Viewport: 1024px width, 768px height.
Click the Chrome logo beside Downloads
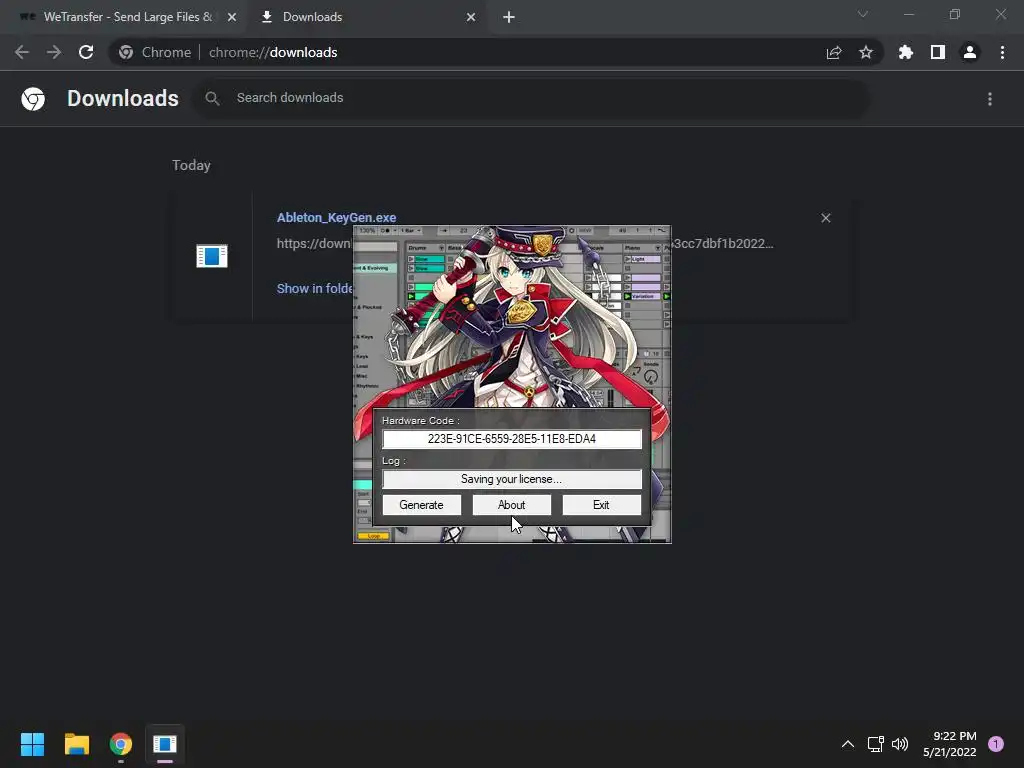tap(33, 99)
